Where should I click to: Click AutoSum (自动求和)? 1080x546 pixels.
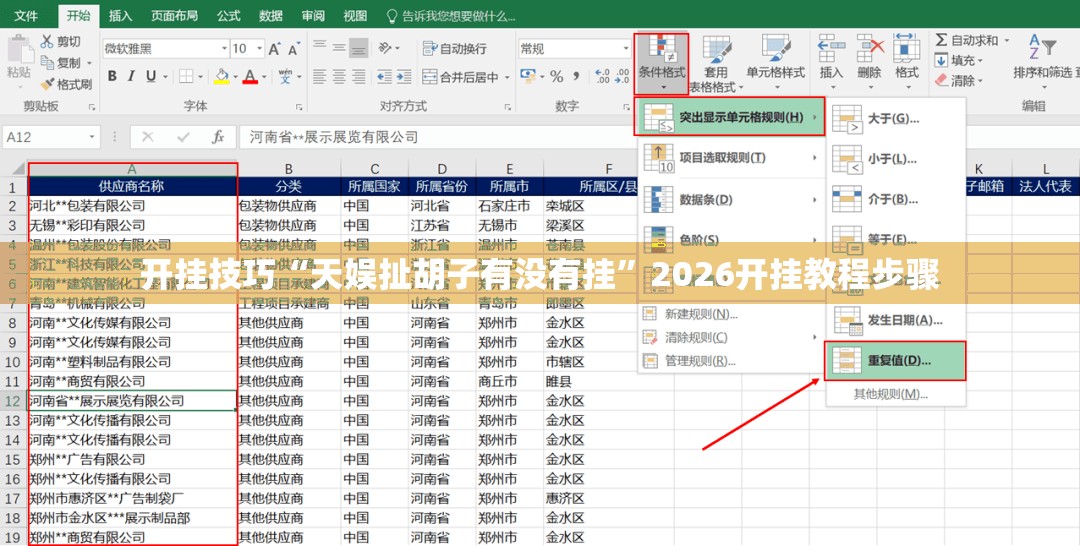[x=967, y=40]
